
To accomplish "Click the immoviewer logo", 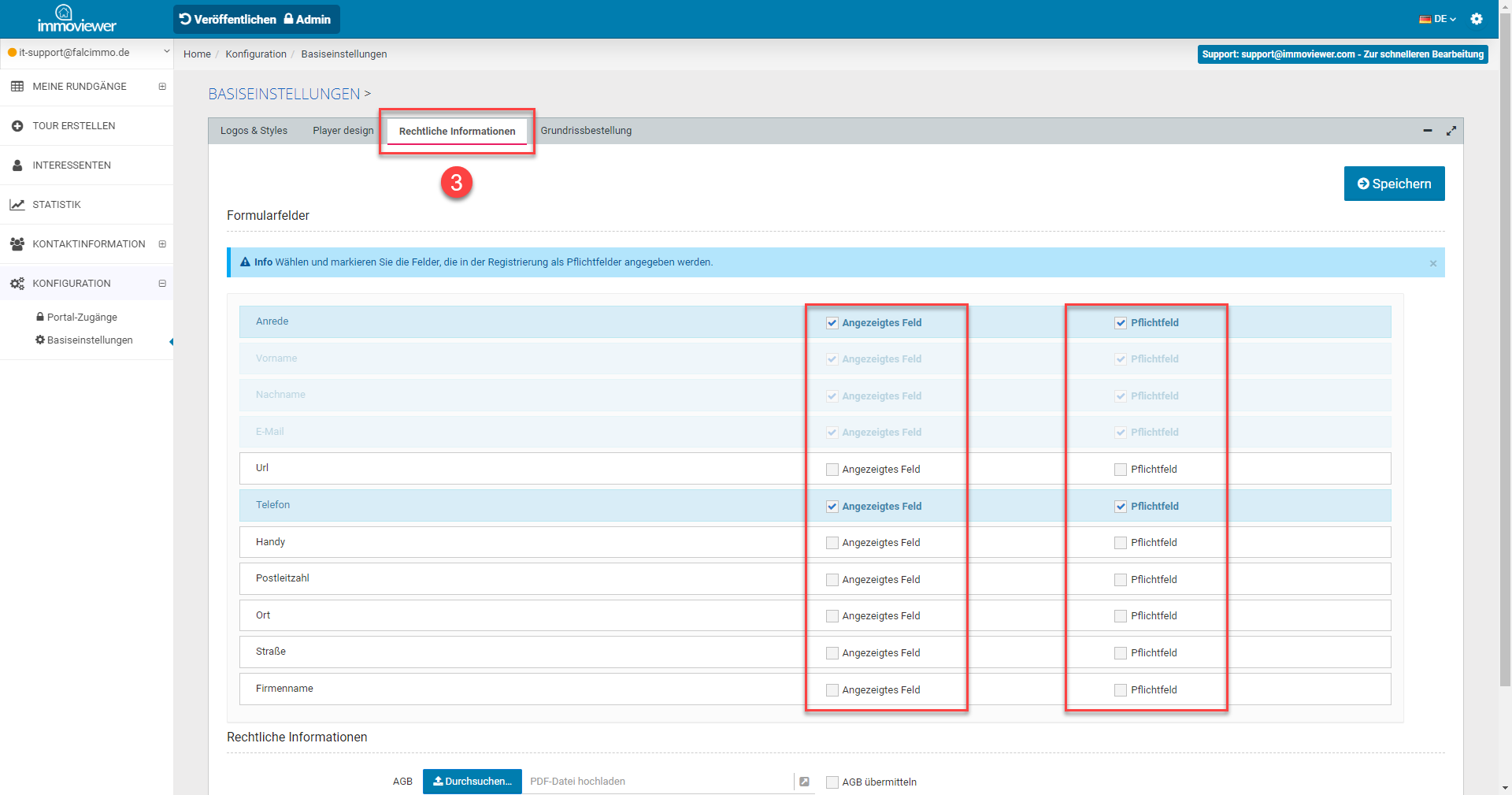I will (x=76, y=19).
